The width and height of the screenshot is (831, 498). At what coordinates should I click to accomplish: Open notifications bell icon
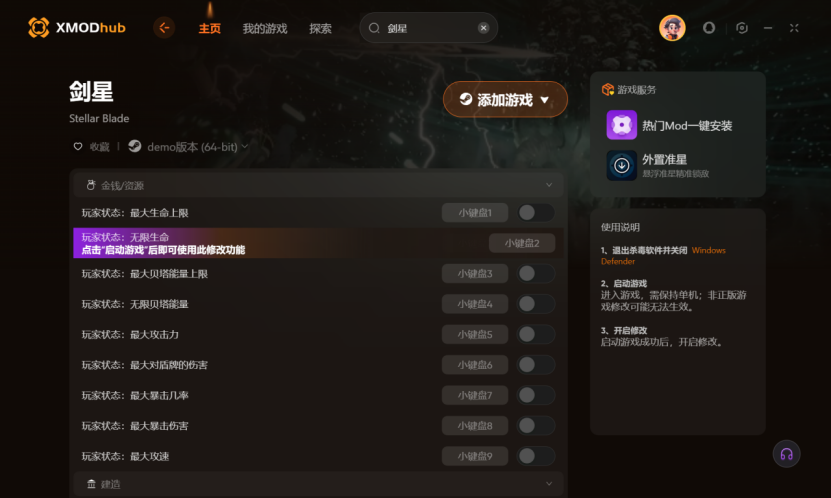(709, 28)
